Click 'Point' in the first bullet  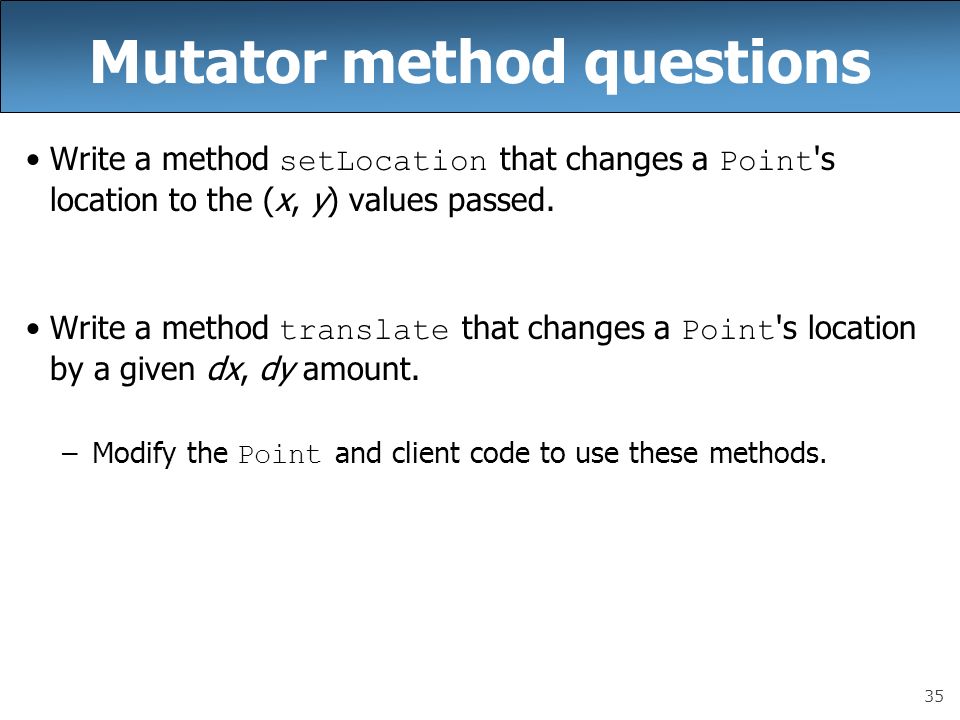(x=766, y=161)
